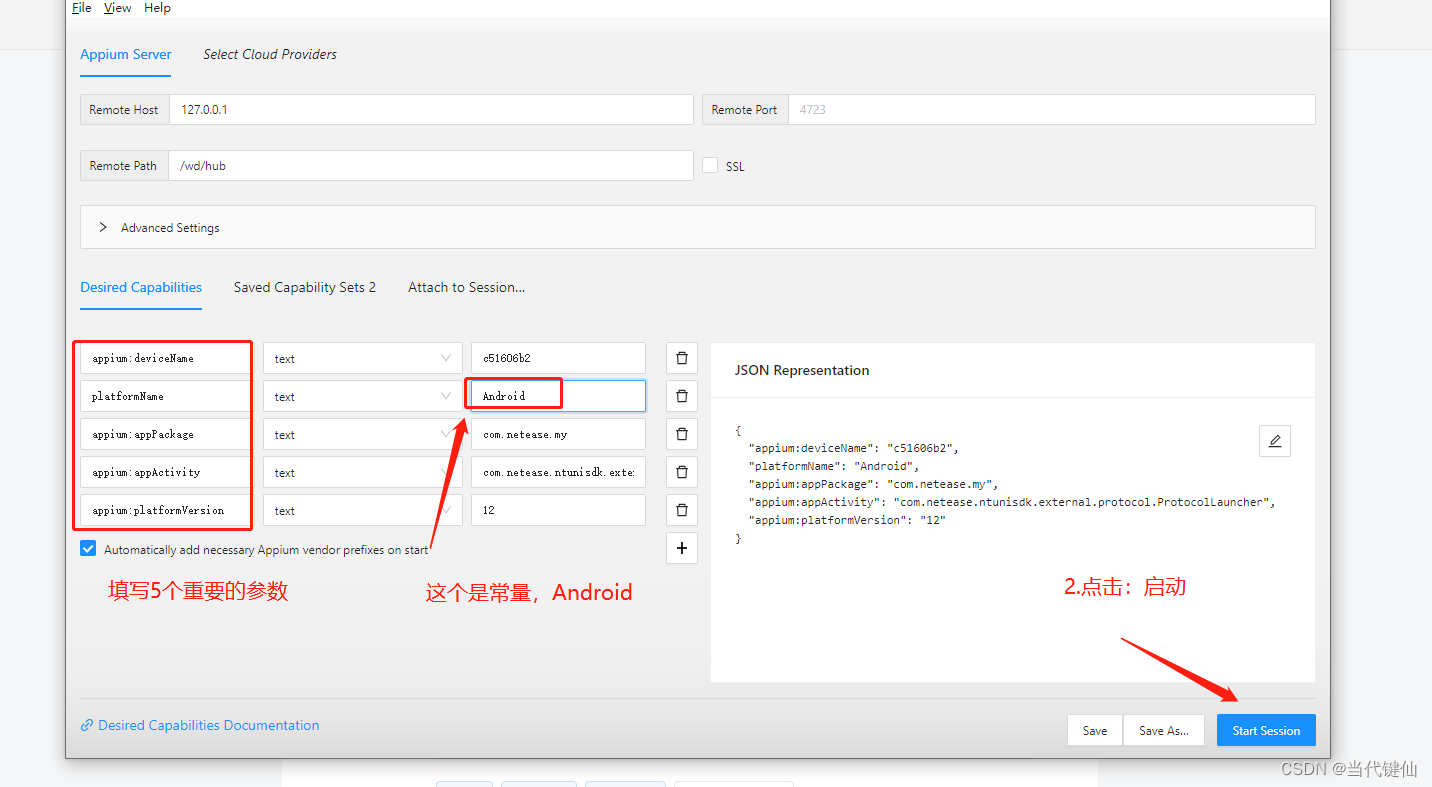Focus the Remote Path input field
Screen dimensions: 1432x787
(x=431, y=166)
